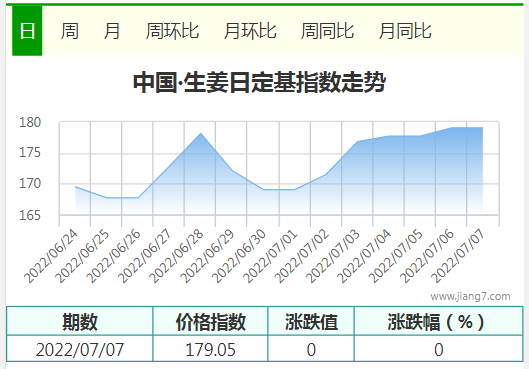This screenshot has width=529, height=369.
Task: Switch to the 周 weekly tab
Action: 69,31
